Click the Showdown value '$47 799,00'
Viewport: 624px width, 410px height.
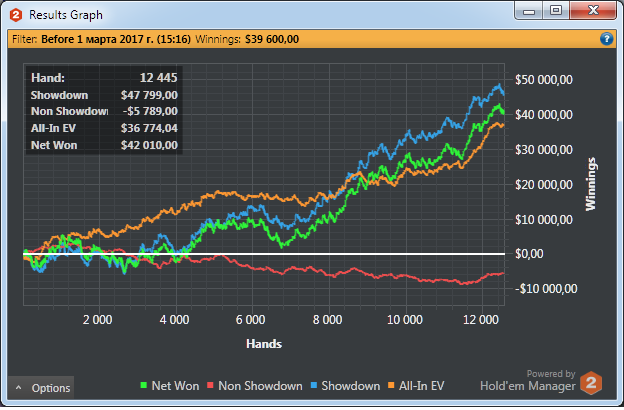[149, 95]
